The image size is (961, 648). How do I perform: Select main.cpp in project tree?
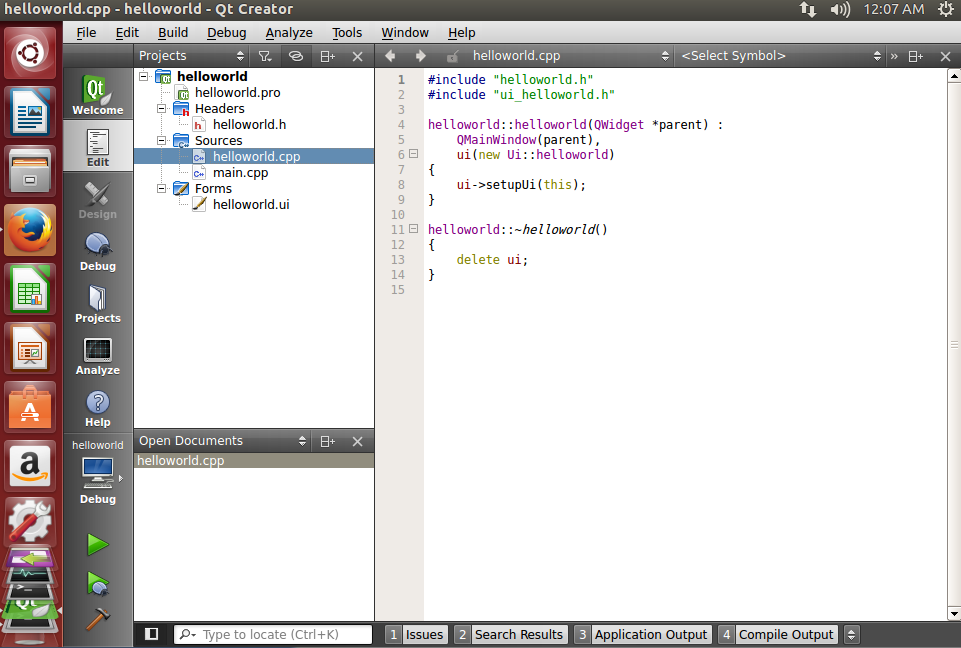click(x=240, y=172)
